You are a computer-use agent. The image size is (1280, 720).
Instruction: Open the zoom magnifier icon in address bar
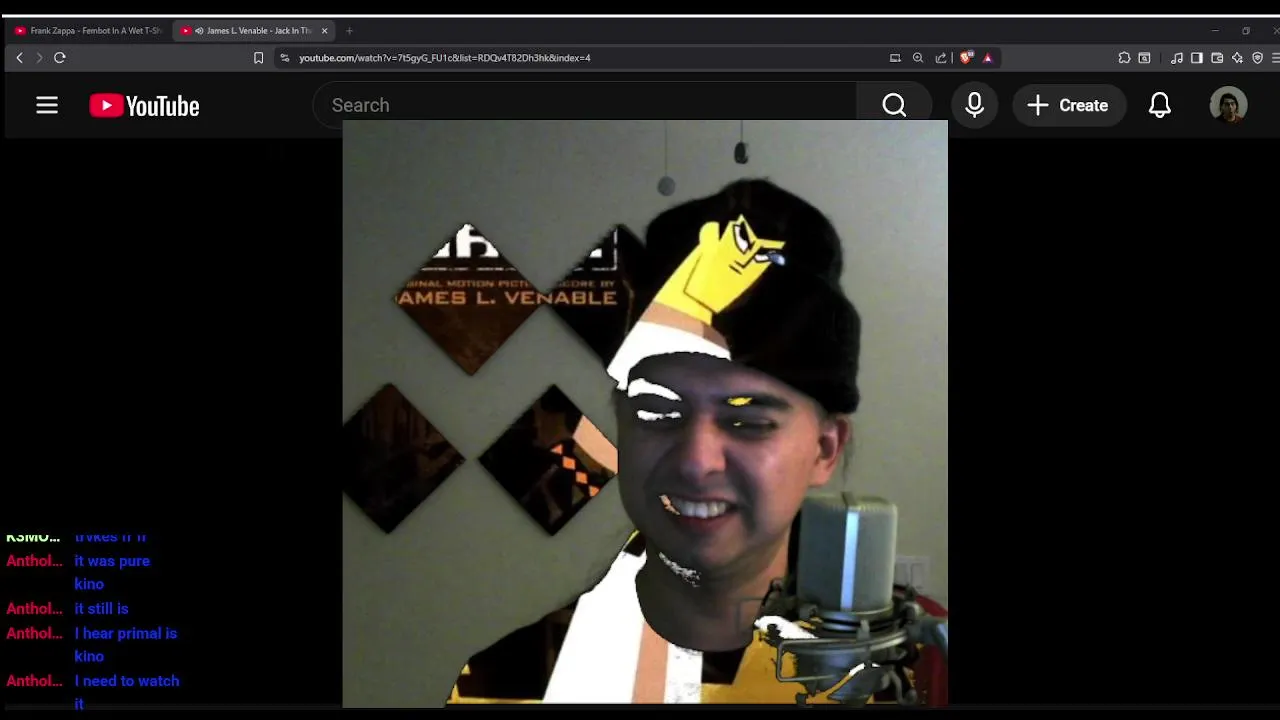(x=918, y=58)
